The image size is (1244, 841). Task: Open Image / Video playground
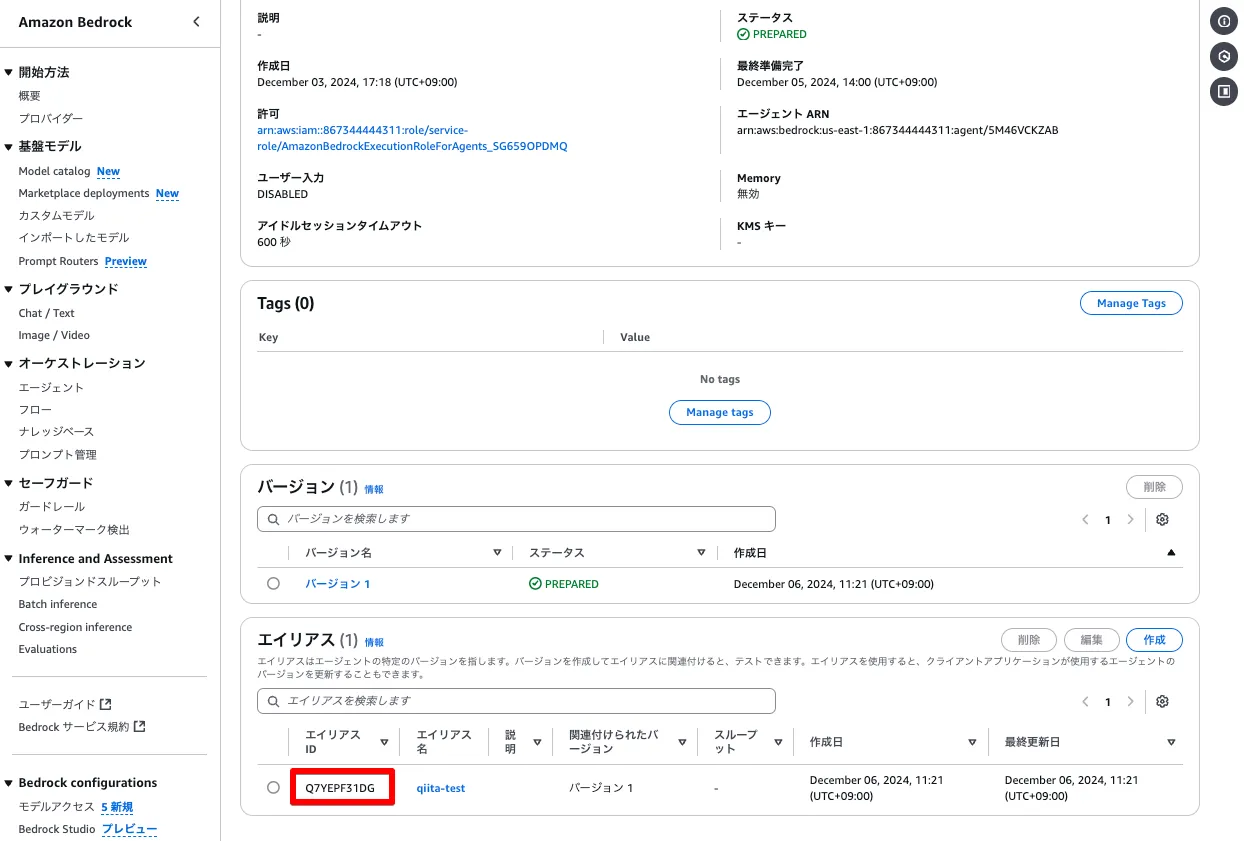(54, 335)
